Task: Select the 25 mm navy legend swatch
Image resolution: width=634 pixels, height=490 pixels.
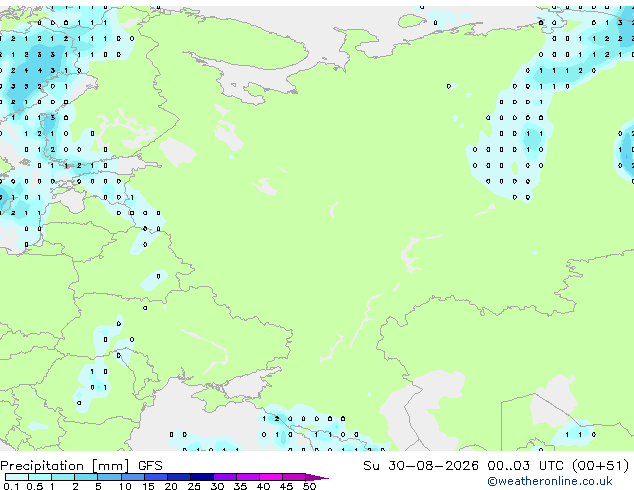Action: pyautogui.click(x=201, y=477)
